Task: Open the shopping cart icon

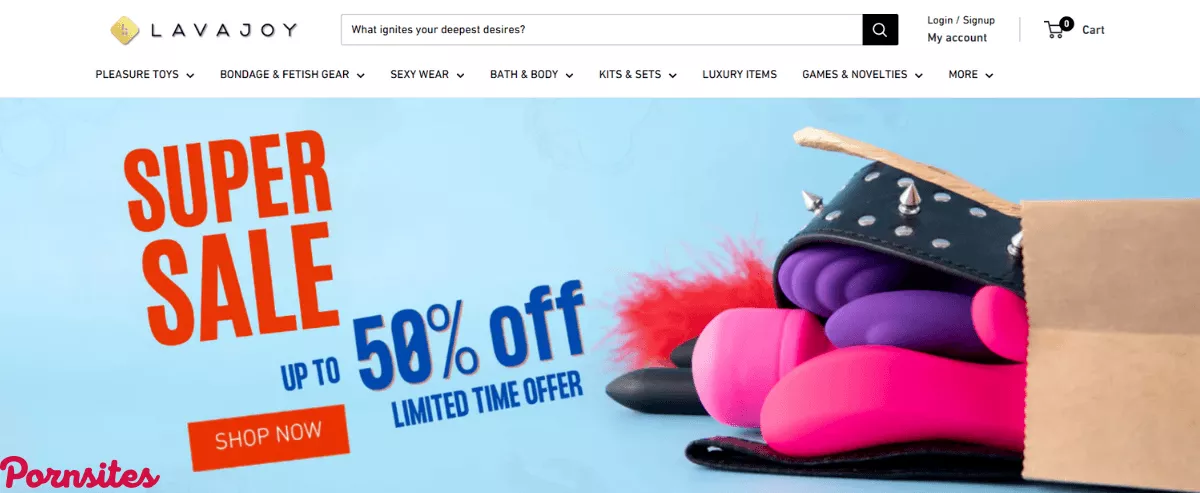Action: (1054, 30)
